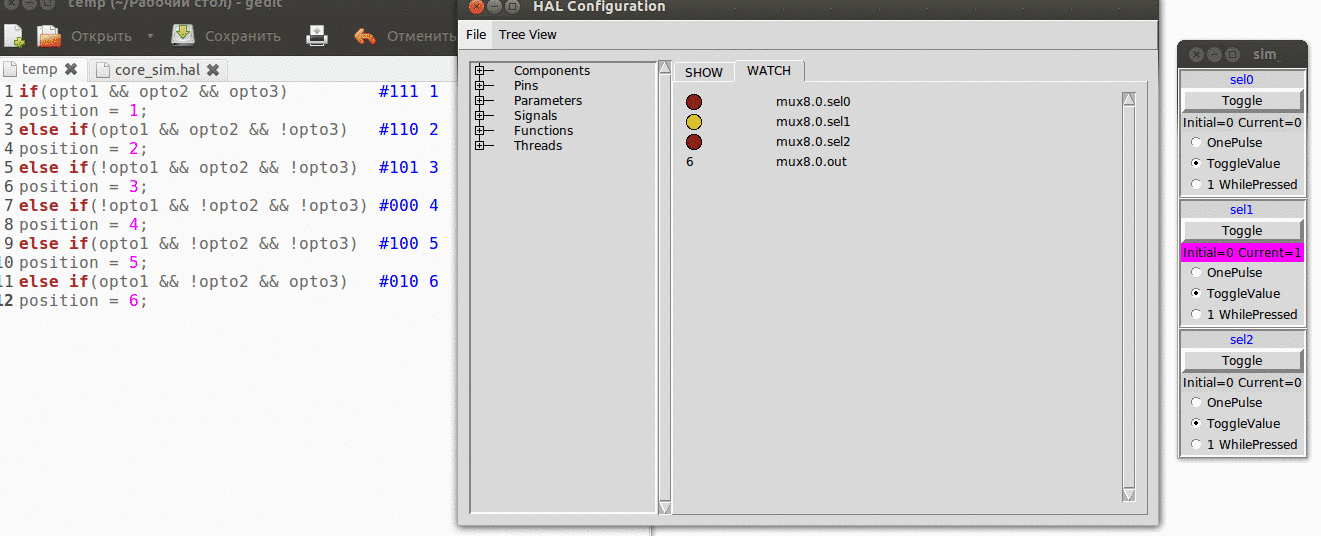Viewport: 1321px width, 536px height.
Task: Open the Tree View menu in HAL Configuration
Action: [527, 34]
